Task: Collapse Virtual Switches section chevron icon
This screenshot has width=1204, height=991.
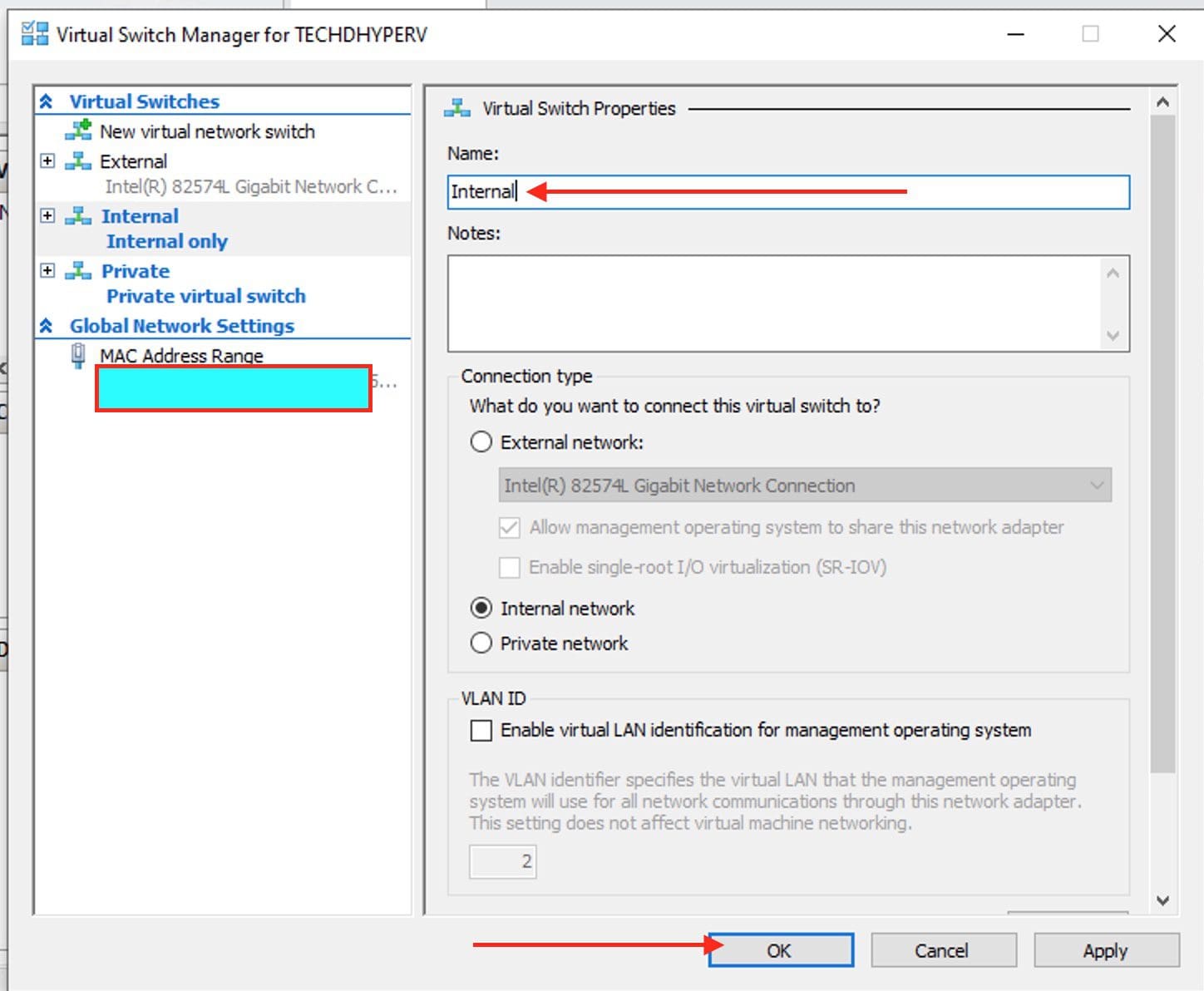Action: tap(47, 101)
